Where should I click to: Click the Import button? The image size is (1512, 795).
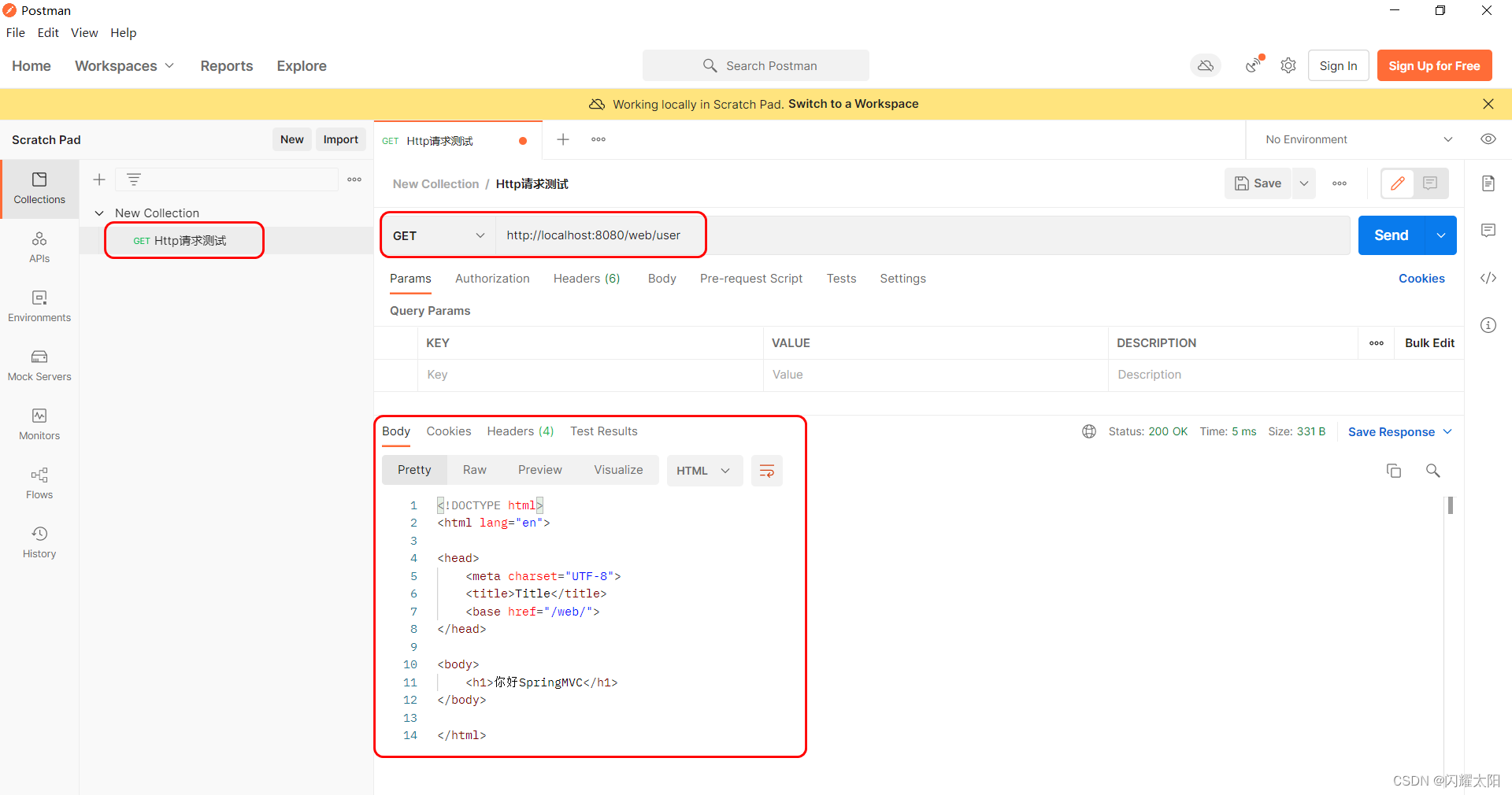click(341, 139)
